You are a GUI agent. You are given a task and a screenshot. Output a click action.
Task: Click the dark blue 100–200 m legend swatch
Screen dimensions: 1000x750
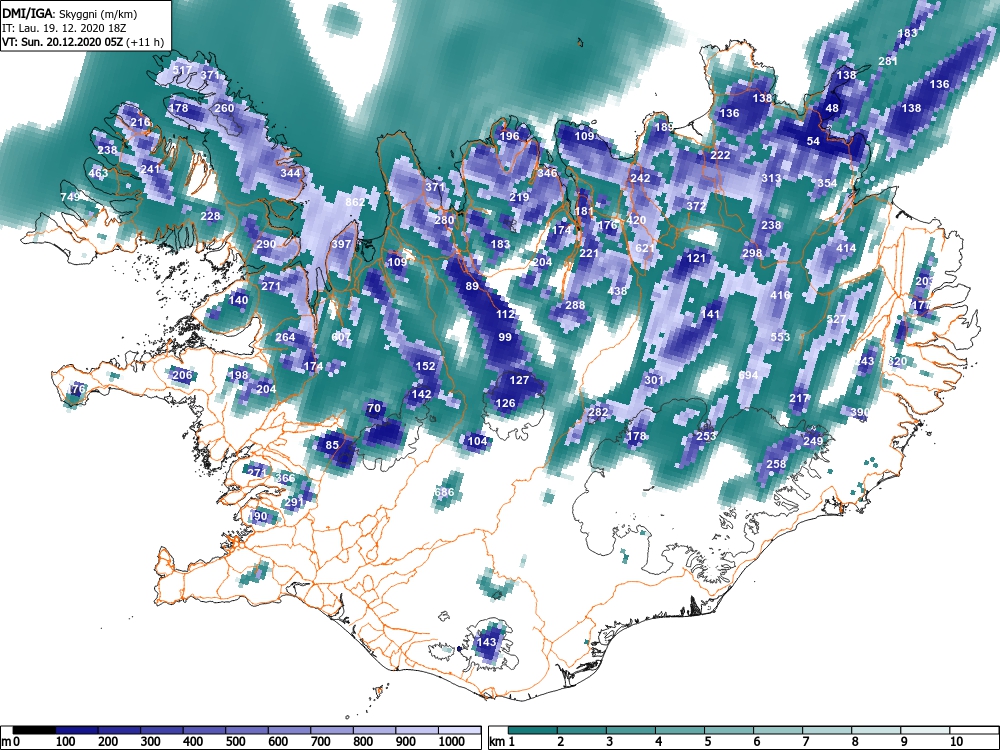tap(77, 730)
